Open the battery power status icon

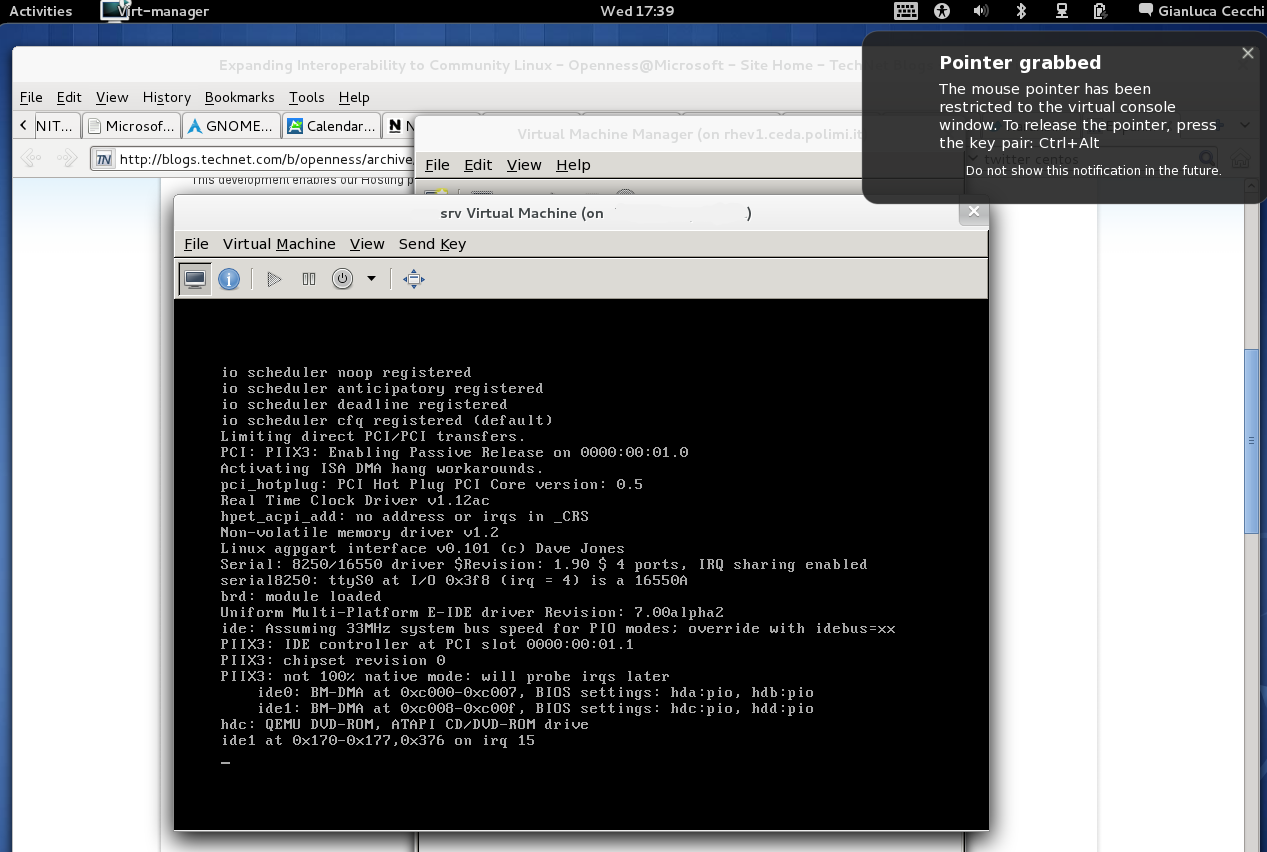click(1100, 11)
